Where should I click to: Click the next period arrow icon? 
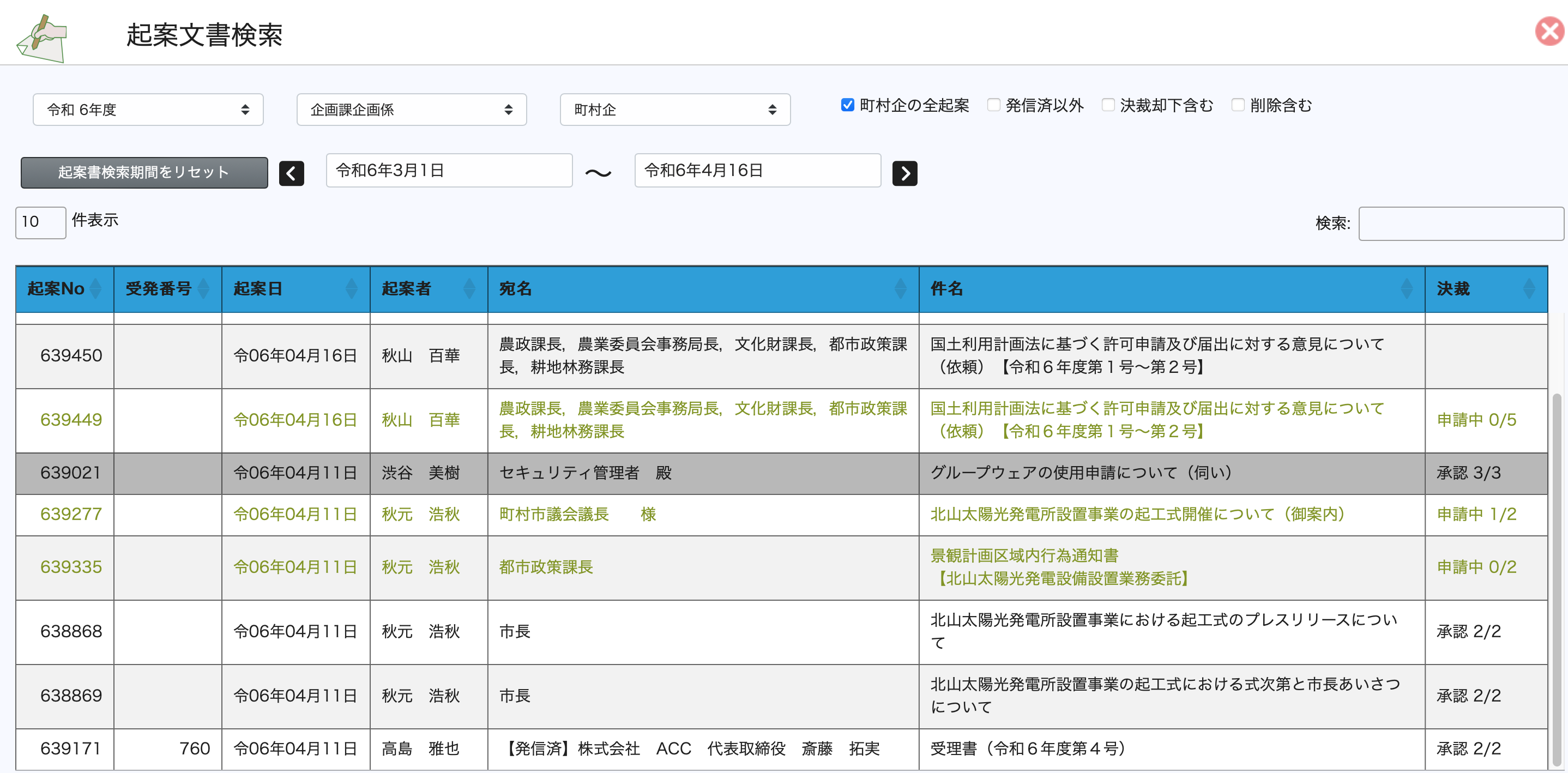click(904, 173)
